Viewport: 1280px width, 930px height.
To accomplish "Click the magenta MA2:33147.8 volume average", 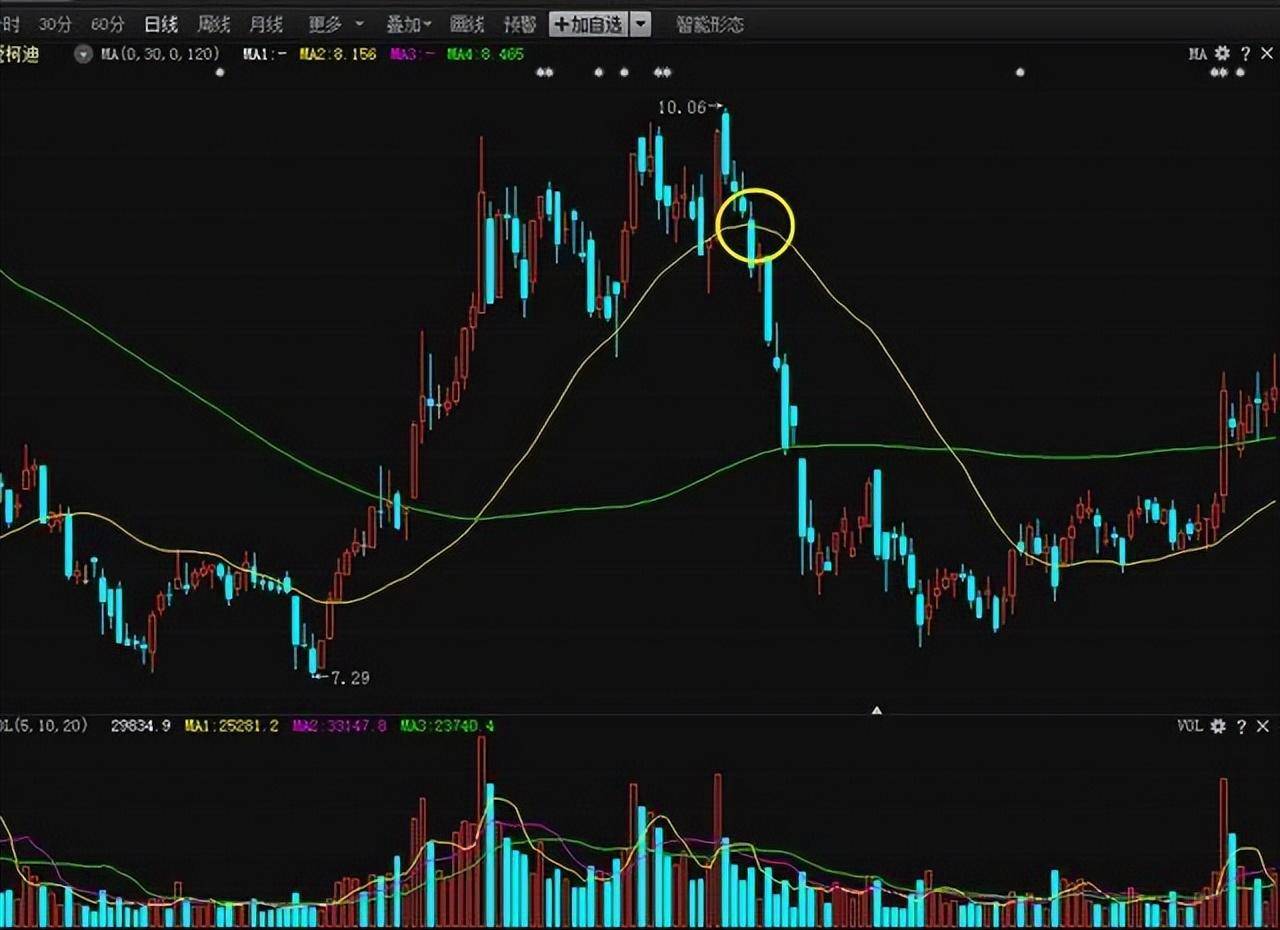I will (x=339, y=725).
